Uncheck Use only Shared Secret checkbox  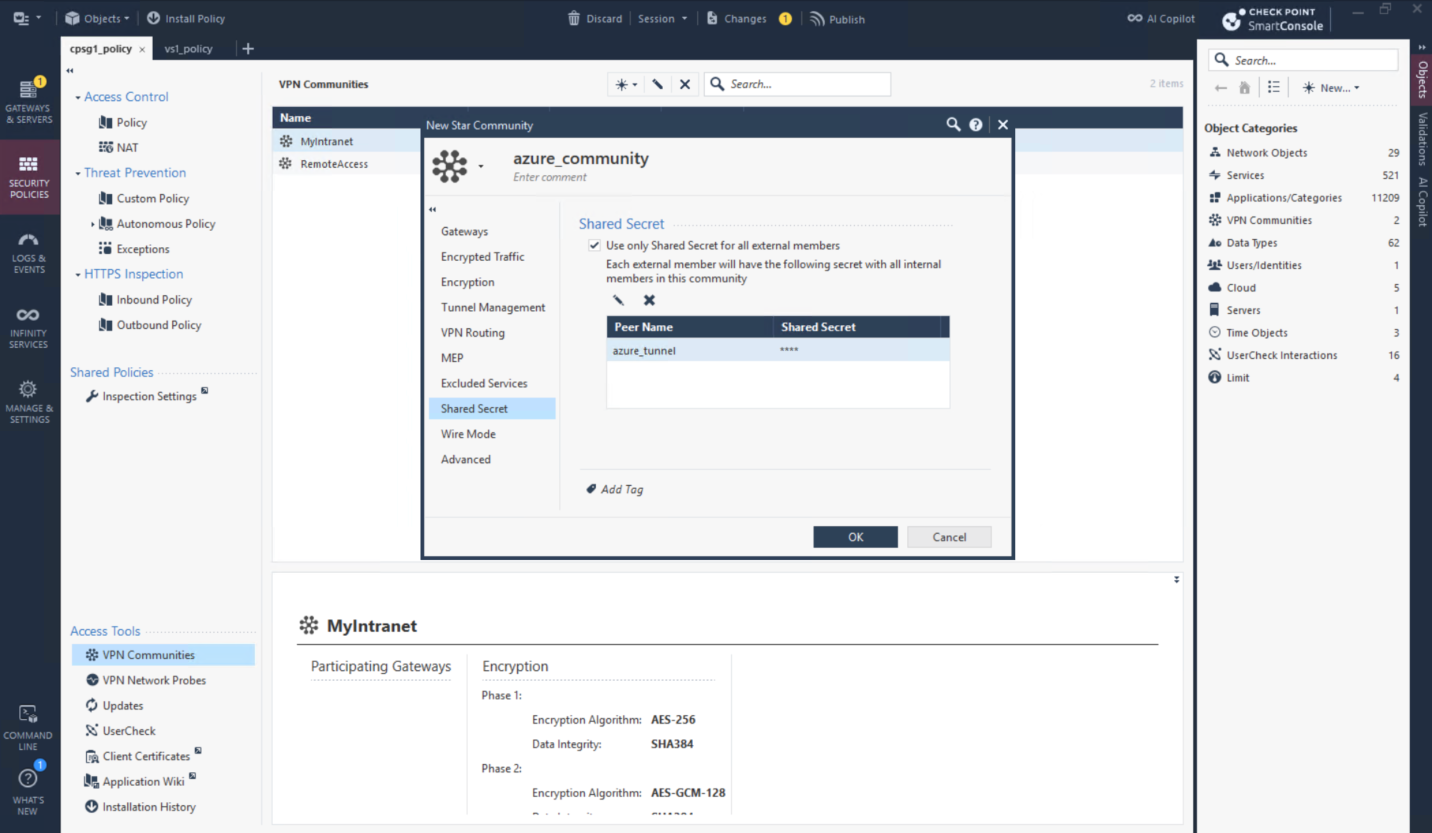coord(595,245)
